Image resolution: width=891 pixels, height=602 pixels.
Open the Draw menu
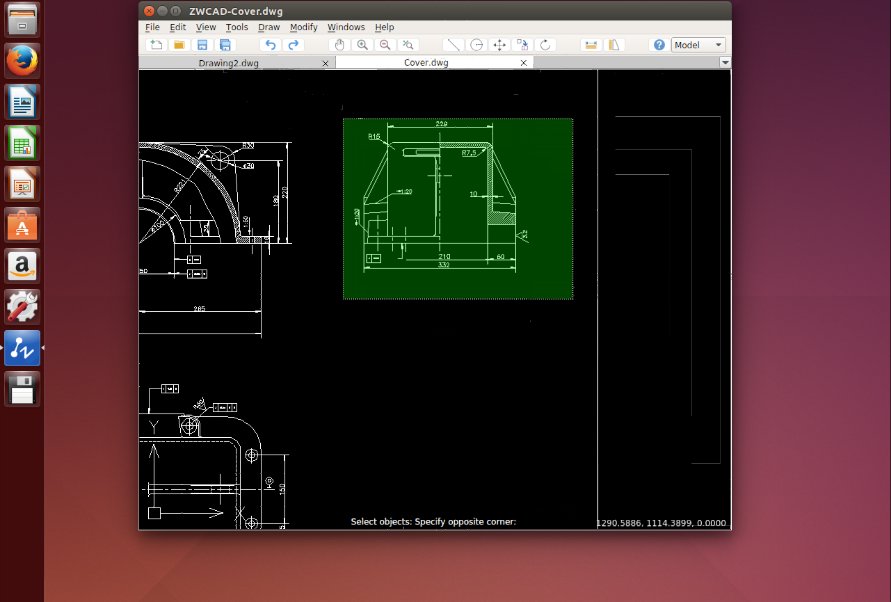coord(269,27)
